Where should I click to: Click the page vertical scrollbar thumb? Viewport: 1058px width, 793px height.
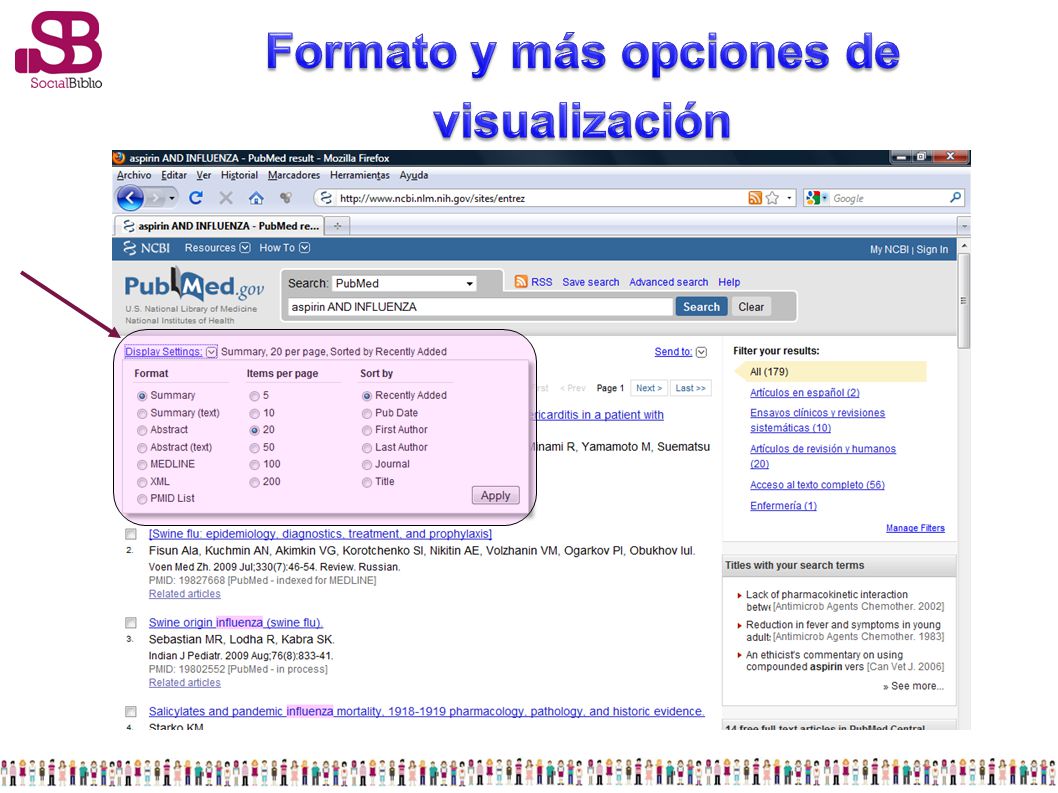[964, 300]
